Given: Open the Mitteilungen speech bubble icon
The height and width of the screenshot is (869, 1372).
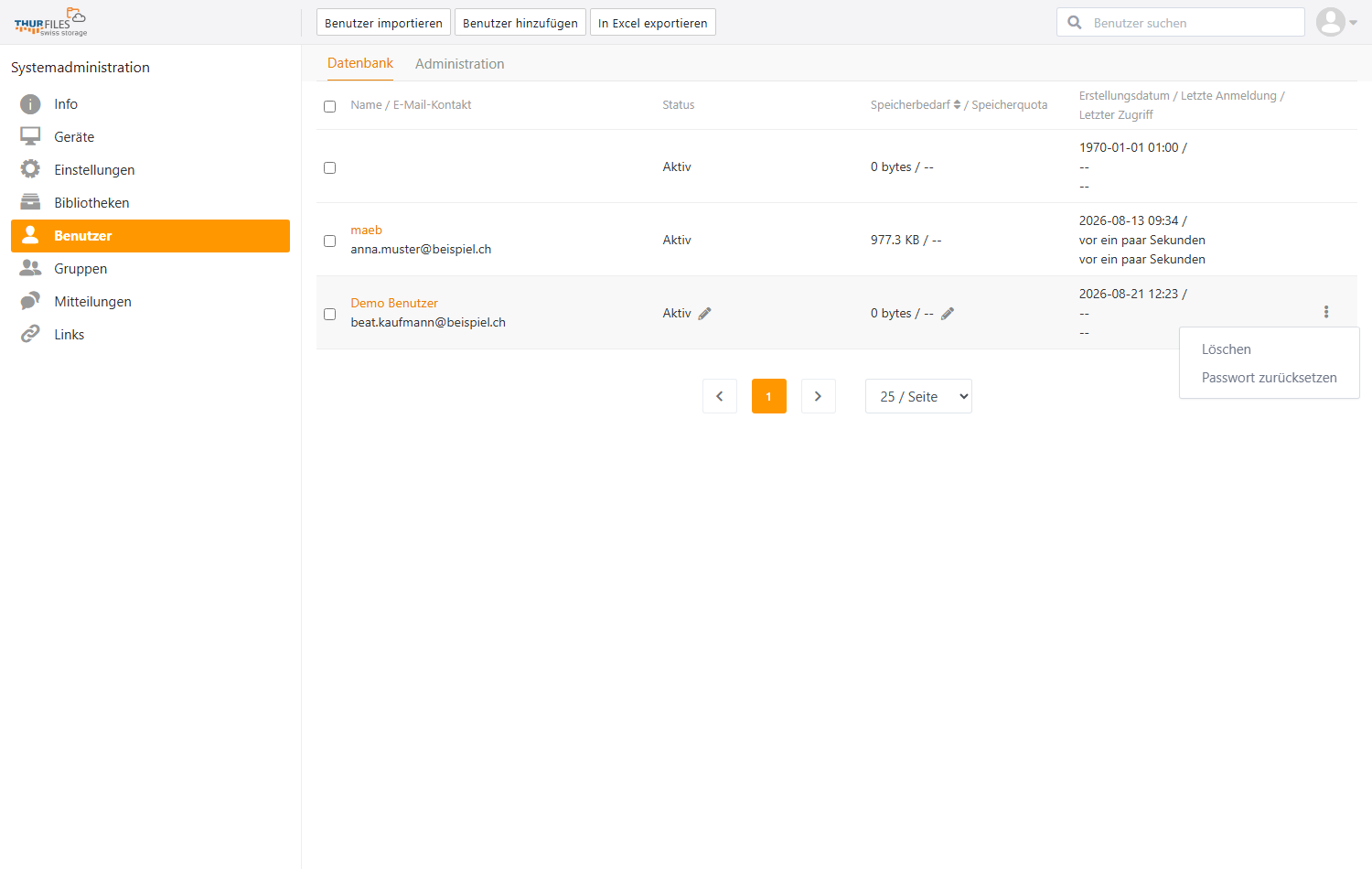Looking at the screenshot, I should tap(30, 301).
